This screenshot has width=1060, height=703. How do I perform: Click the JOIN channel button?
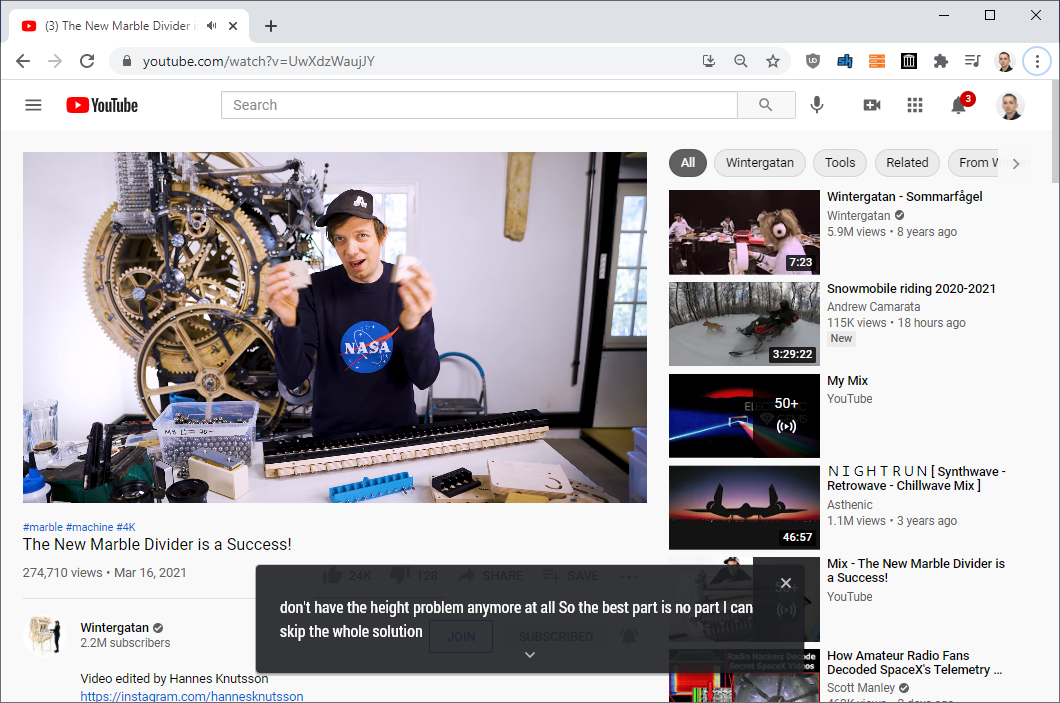[x=460, y=636]
